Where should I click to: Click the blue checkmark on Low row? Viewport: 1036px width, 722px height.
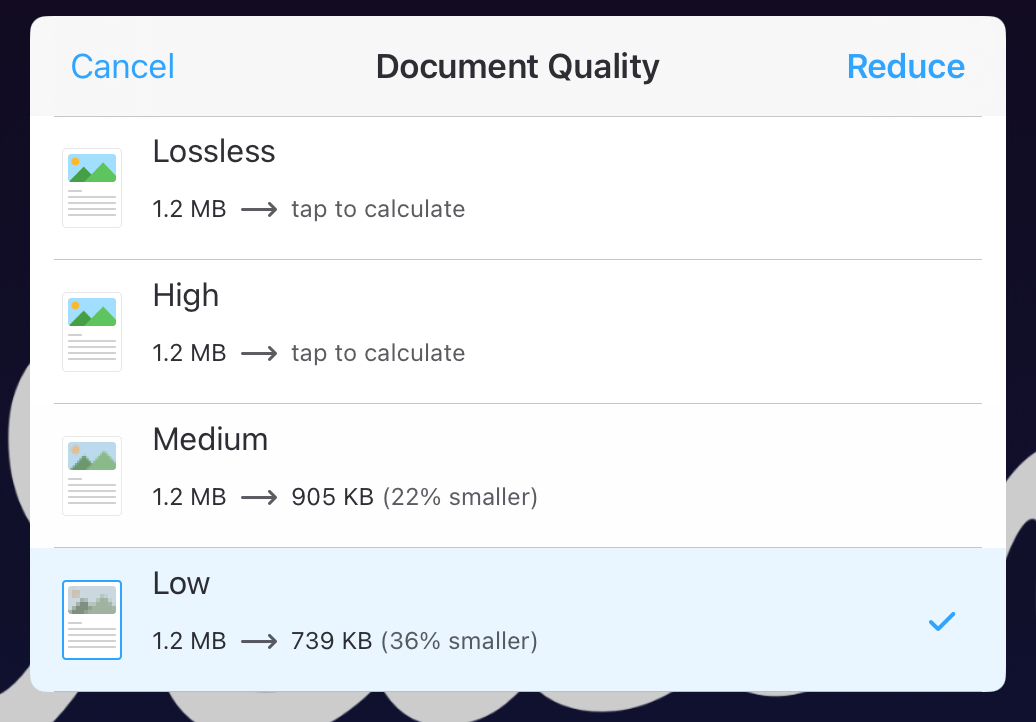point(942,621)
